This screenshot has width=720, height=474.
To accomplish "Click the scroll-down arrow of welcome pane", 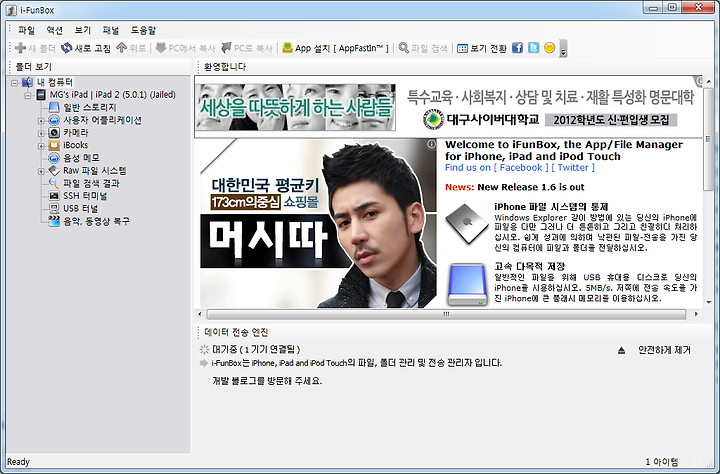I will (x=708, y=303).
